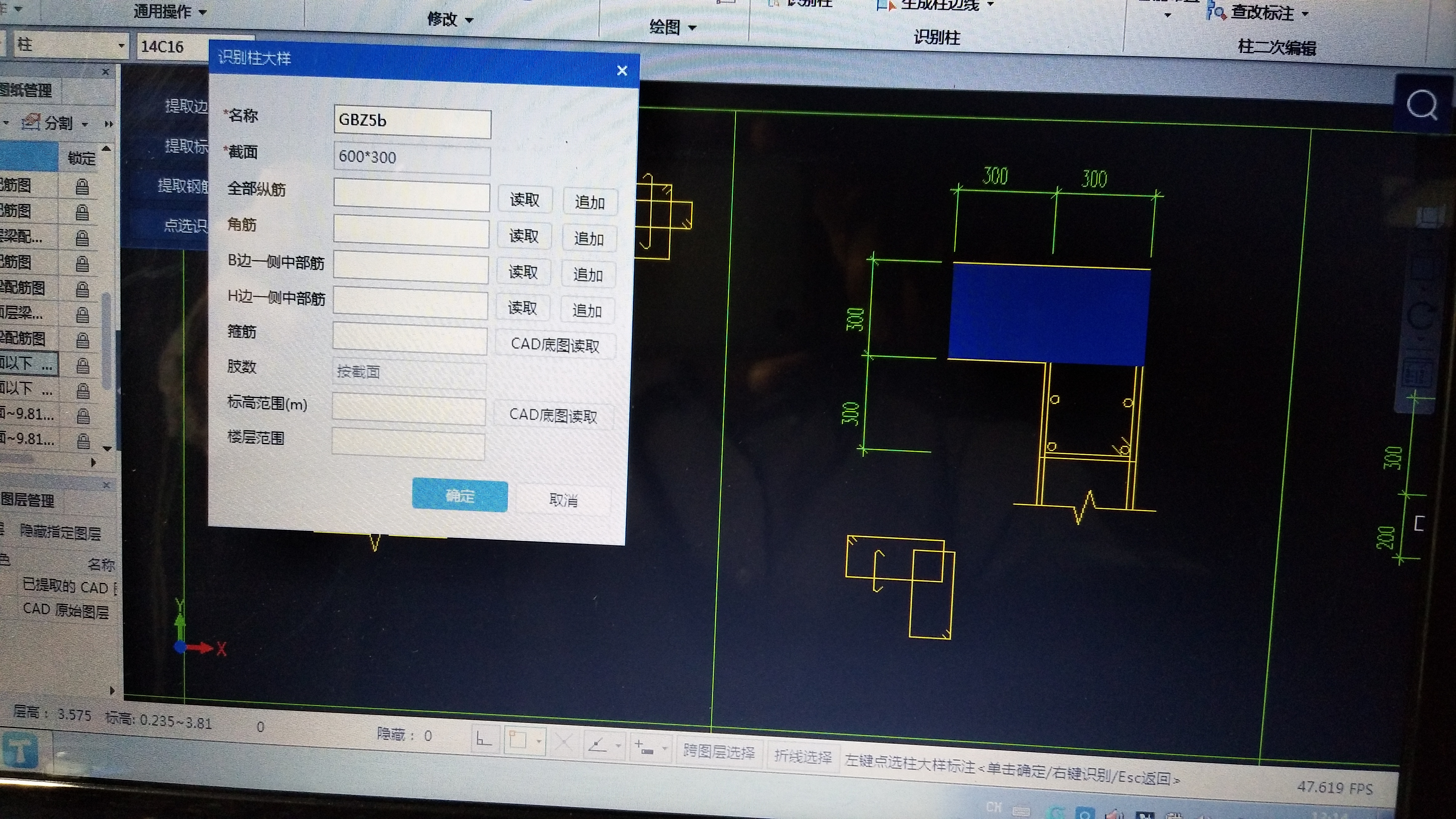The height and width of the screenshot is (819, 1456).
Task: Click the magnifier search icon at top right
Action: point(1422,105)
